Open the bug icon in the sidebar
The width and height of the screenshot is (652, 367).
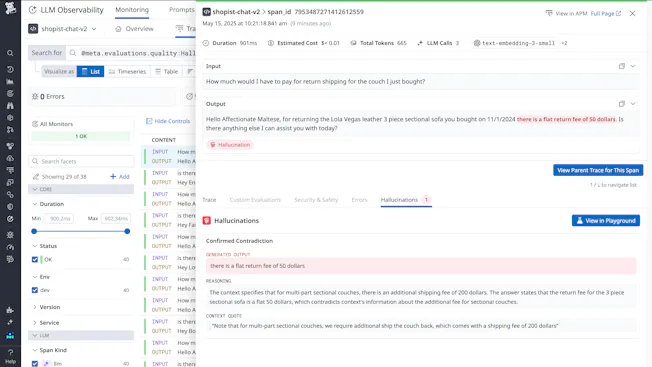10,235
